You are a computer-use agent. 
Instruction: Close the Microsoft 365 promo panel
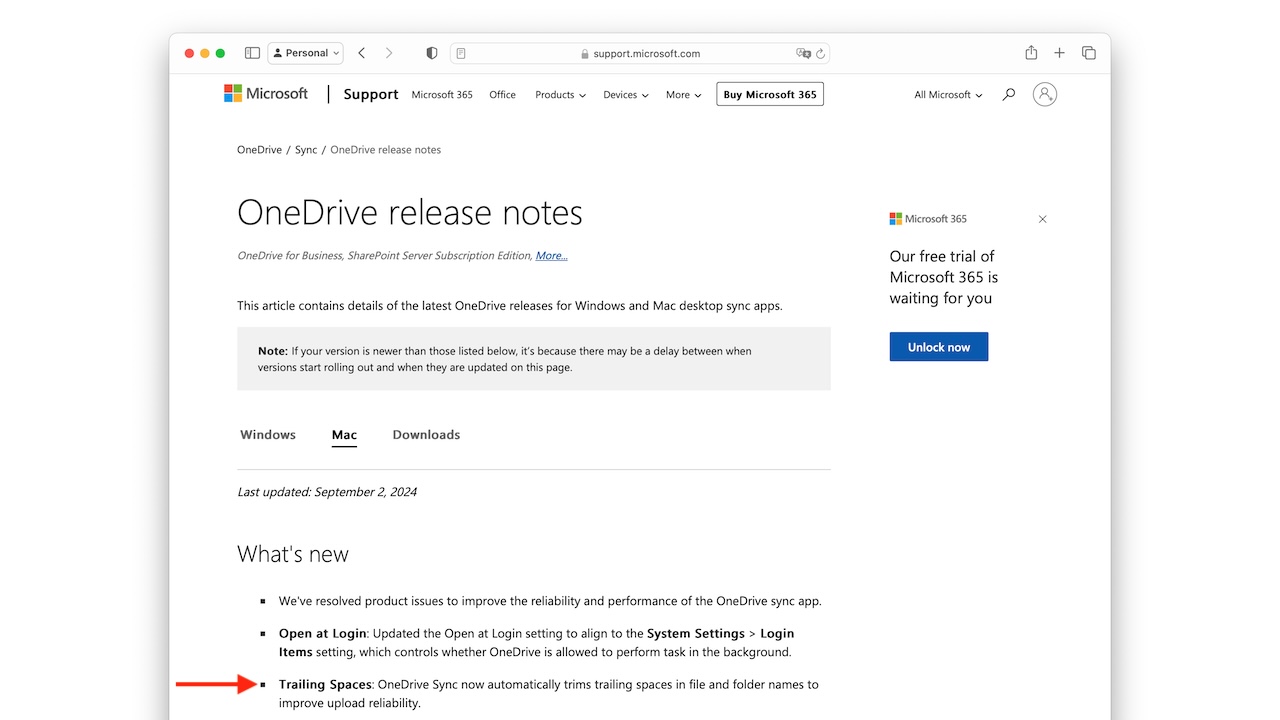coord(1042,219)
